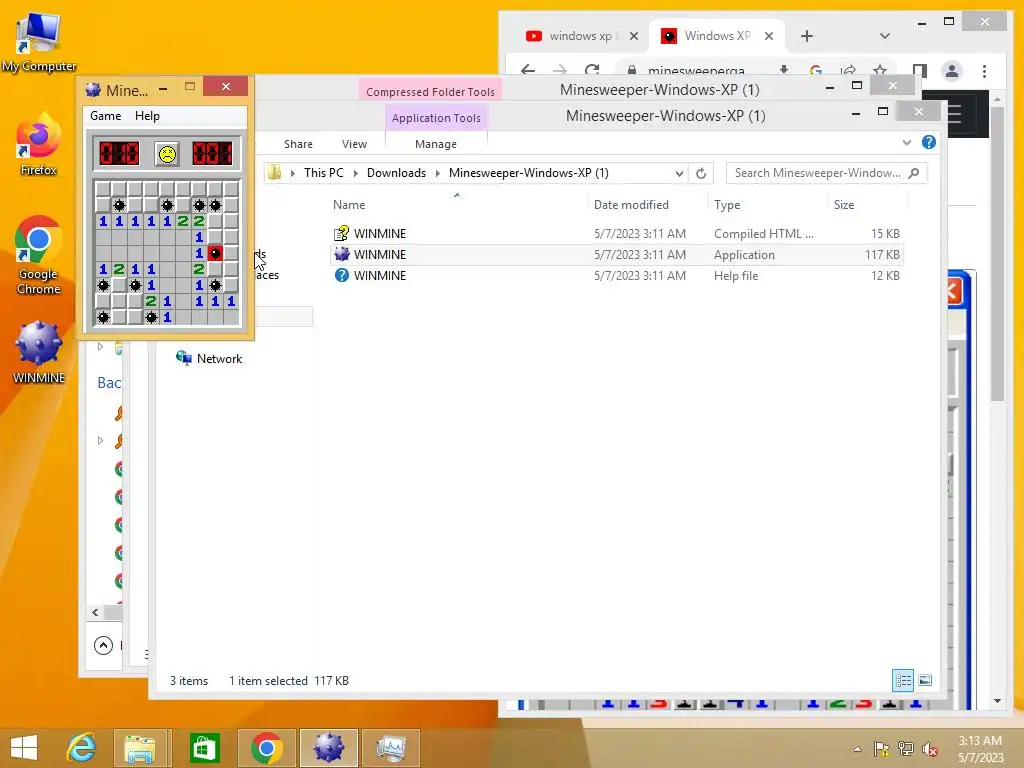Open Internet Explorer from taskbar
Screen dimensions: 1024x768
pos(81,748)
